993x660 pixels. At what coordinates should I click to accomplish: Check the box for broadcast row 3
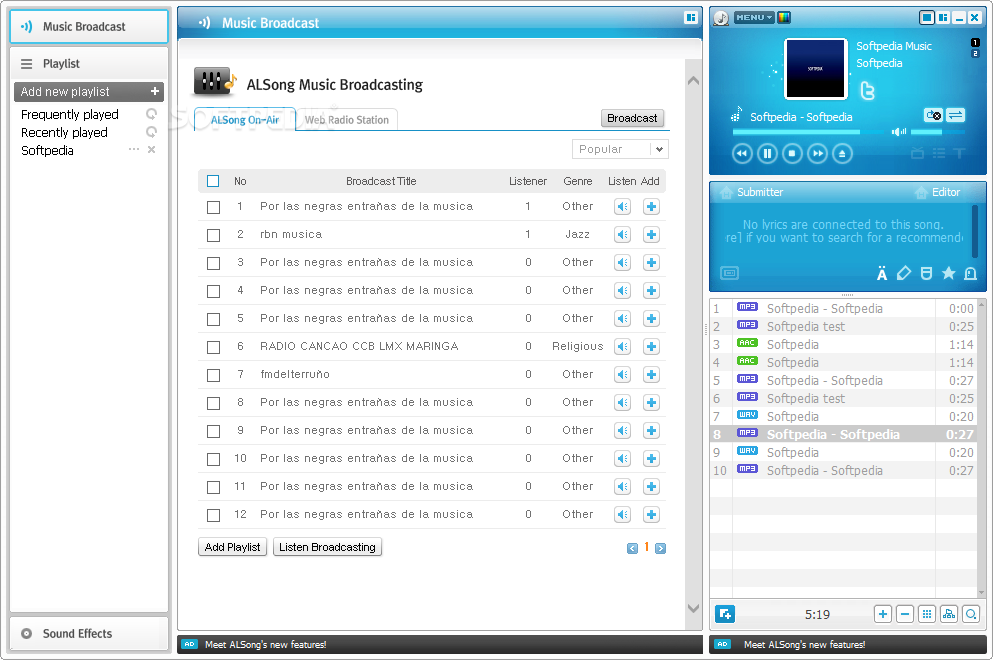213,263
